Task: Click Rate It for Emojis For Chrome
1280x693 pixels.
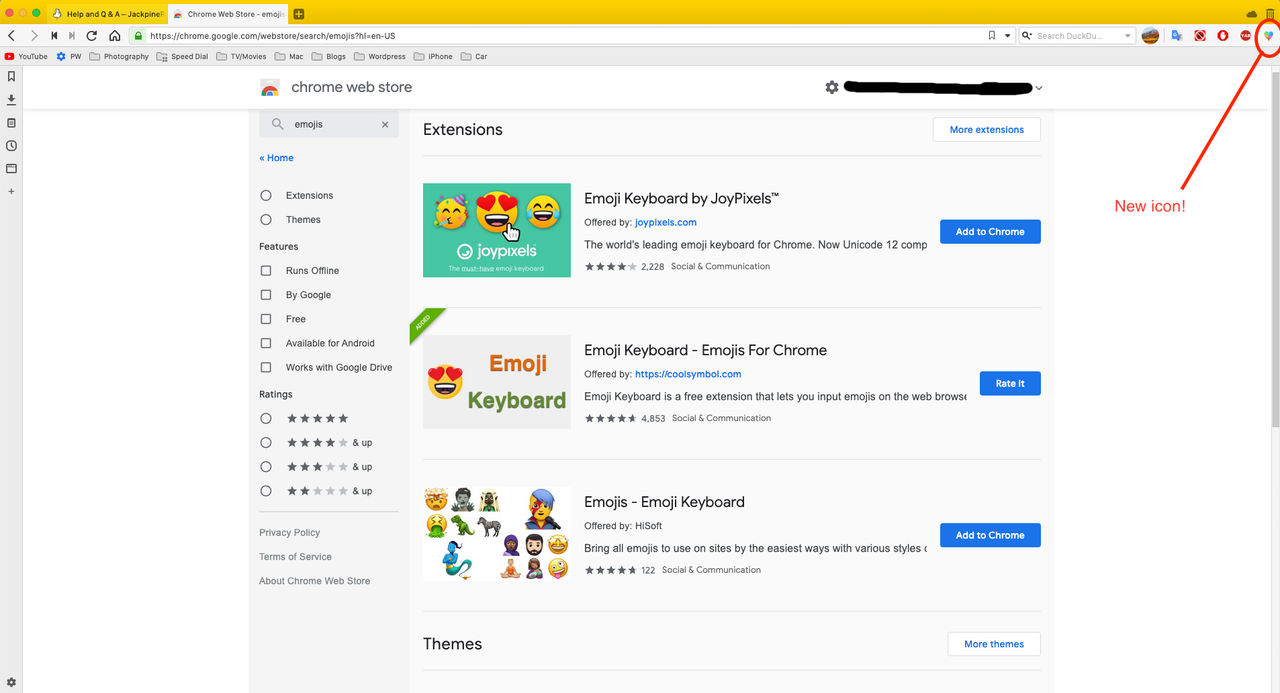Action: point(1010,384)
